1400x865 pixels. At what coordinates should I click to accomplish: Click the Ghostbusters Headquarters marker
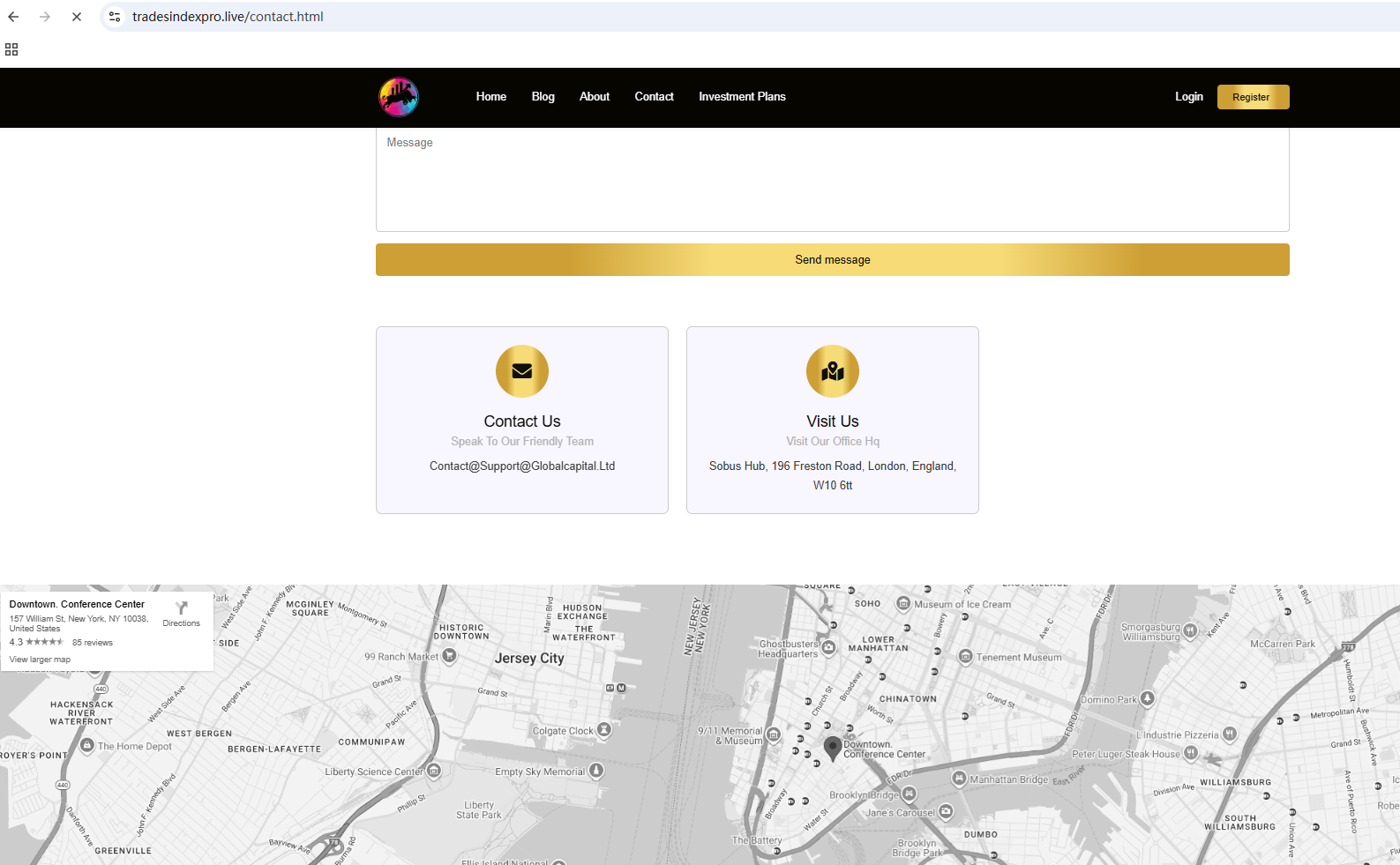coord(828,647)
